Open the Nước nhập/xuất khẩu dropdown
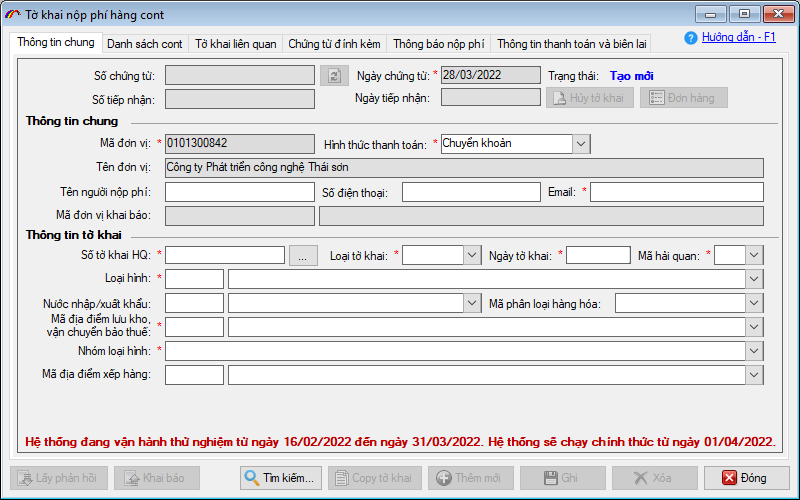The image size is (800, 500). (x=472, y=303)
